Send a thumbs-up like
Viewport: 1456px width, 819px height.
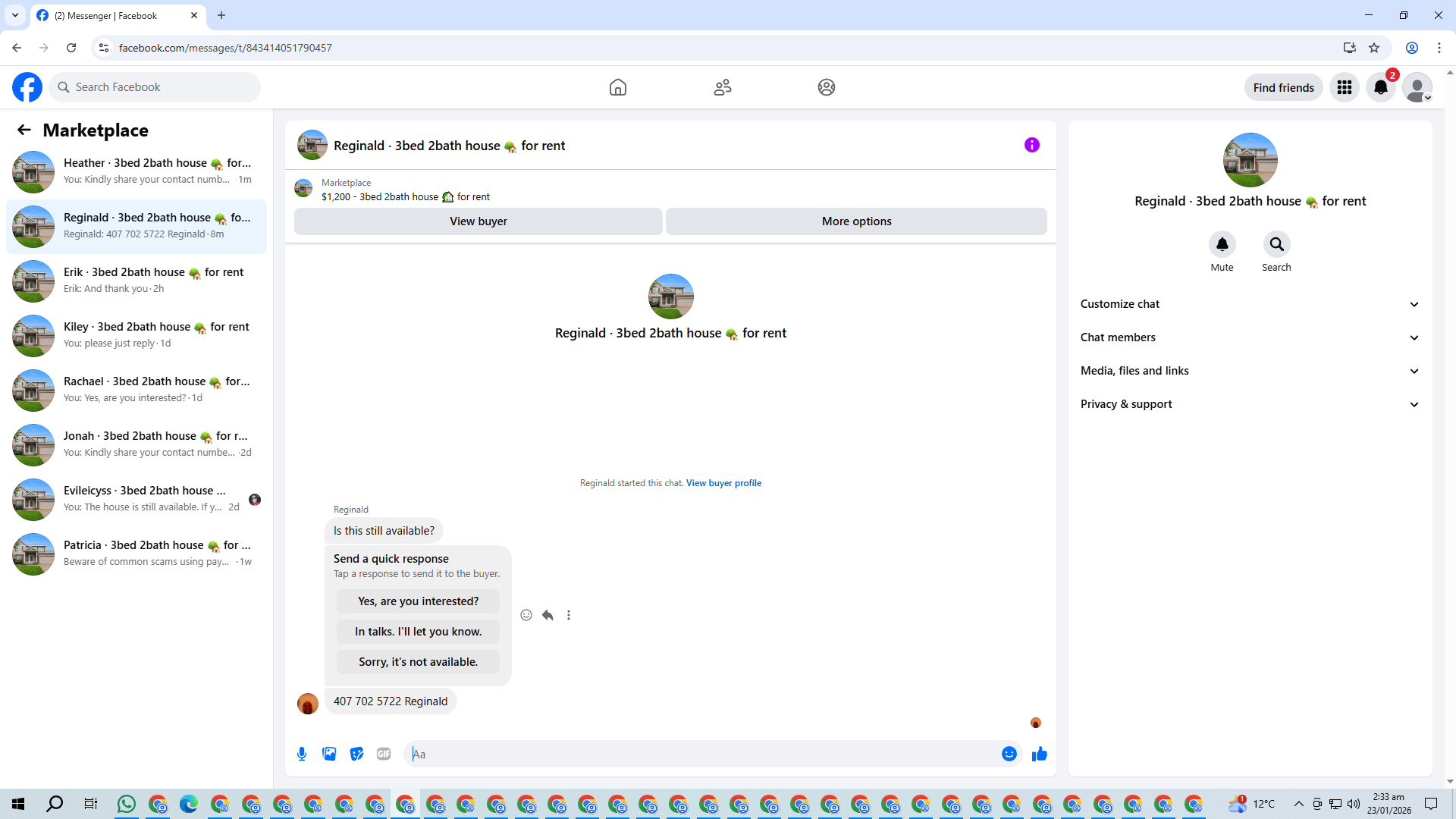click(1040, 754)
